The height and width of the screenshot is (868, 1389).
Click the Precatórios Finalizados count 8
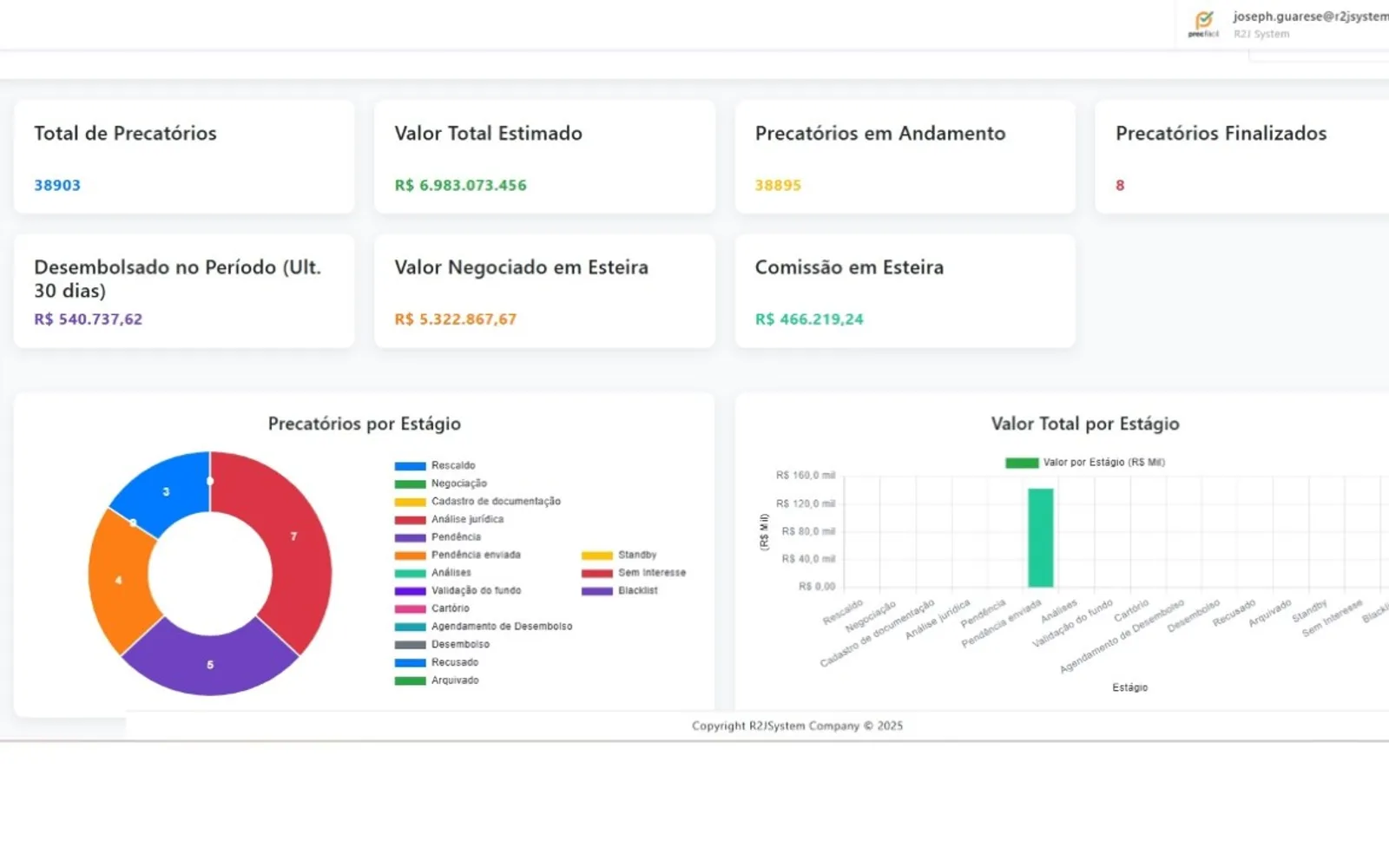coord(1120,185)
